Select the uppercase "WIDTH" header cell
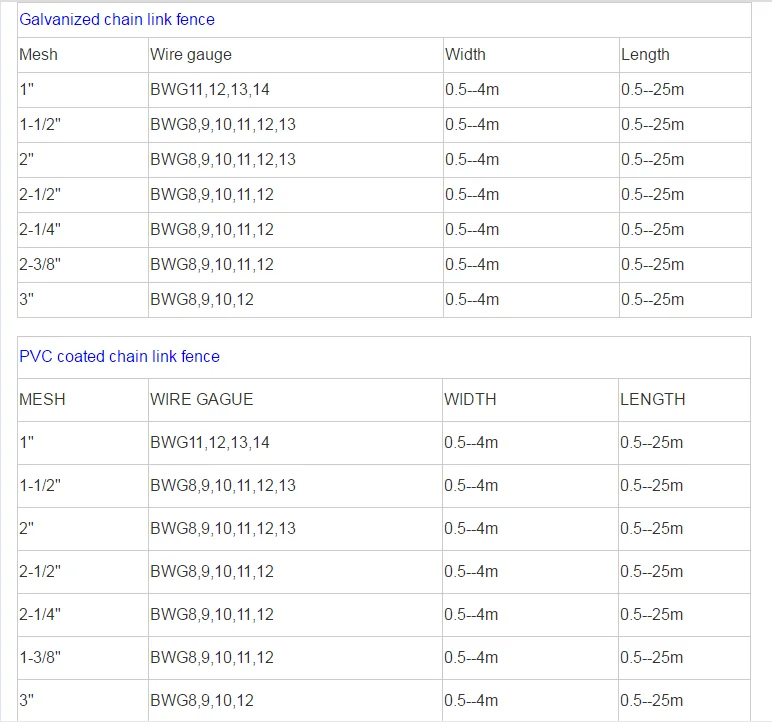772x726 pixels. coord(470,399)
